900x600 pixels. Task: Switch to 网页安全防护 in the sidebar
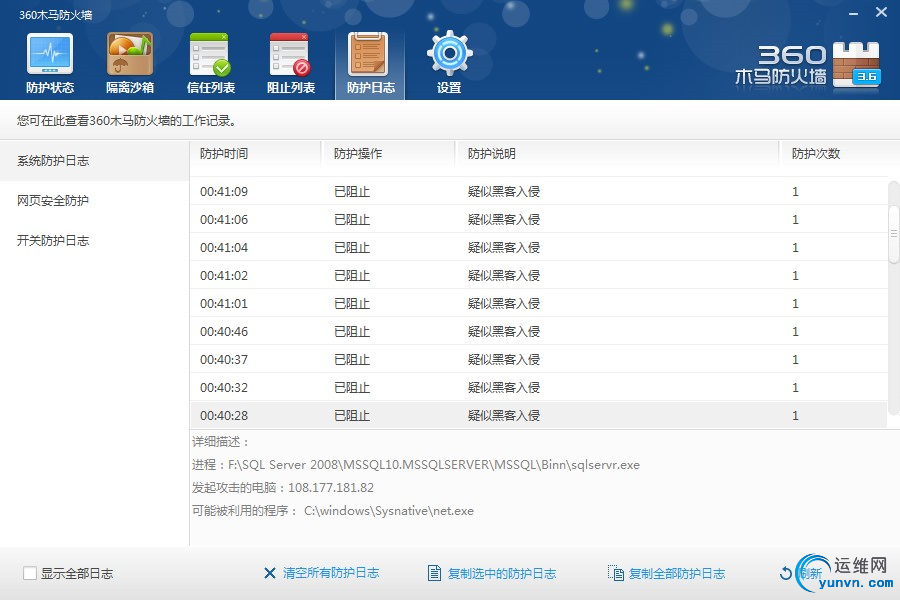tap(95, 200)
